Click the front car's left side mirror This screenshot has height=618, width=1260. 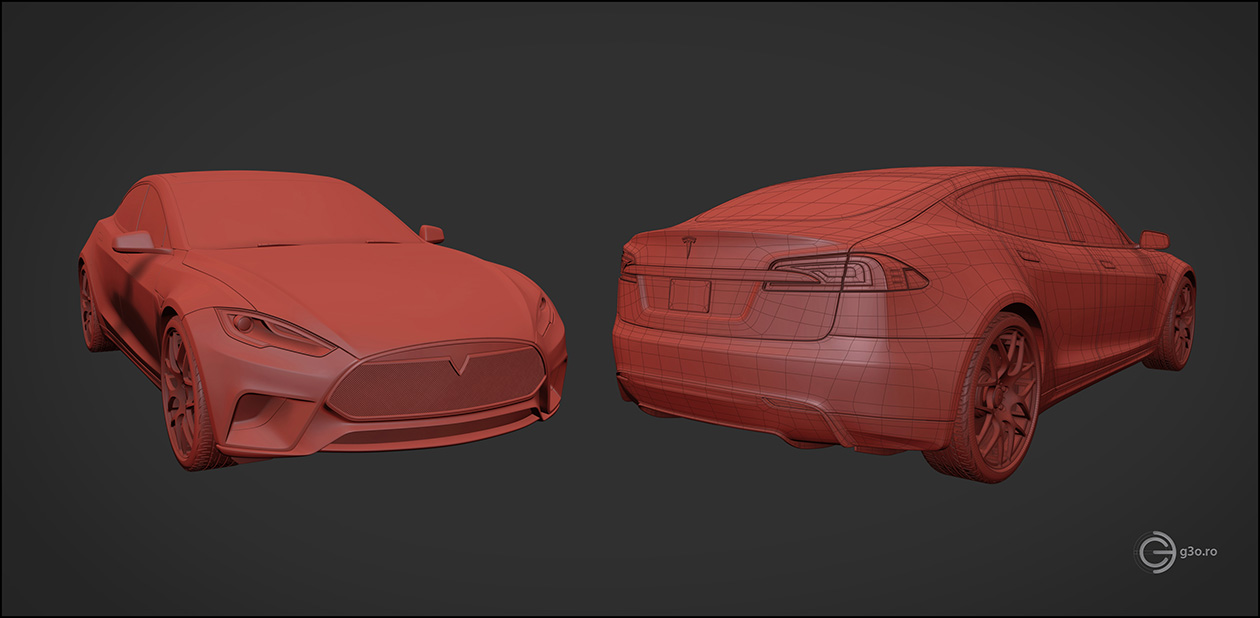[135, 242]
